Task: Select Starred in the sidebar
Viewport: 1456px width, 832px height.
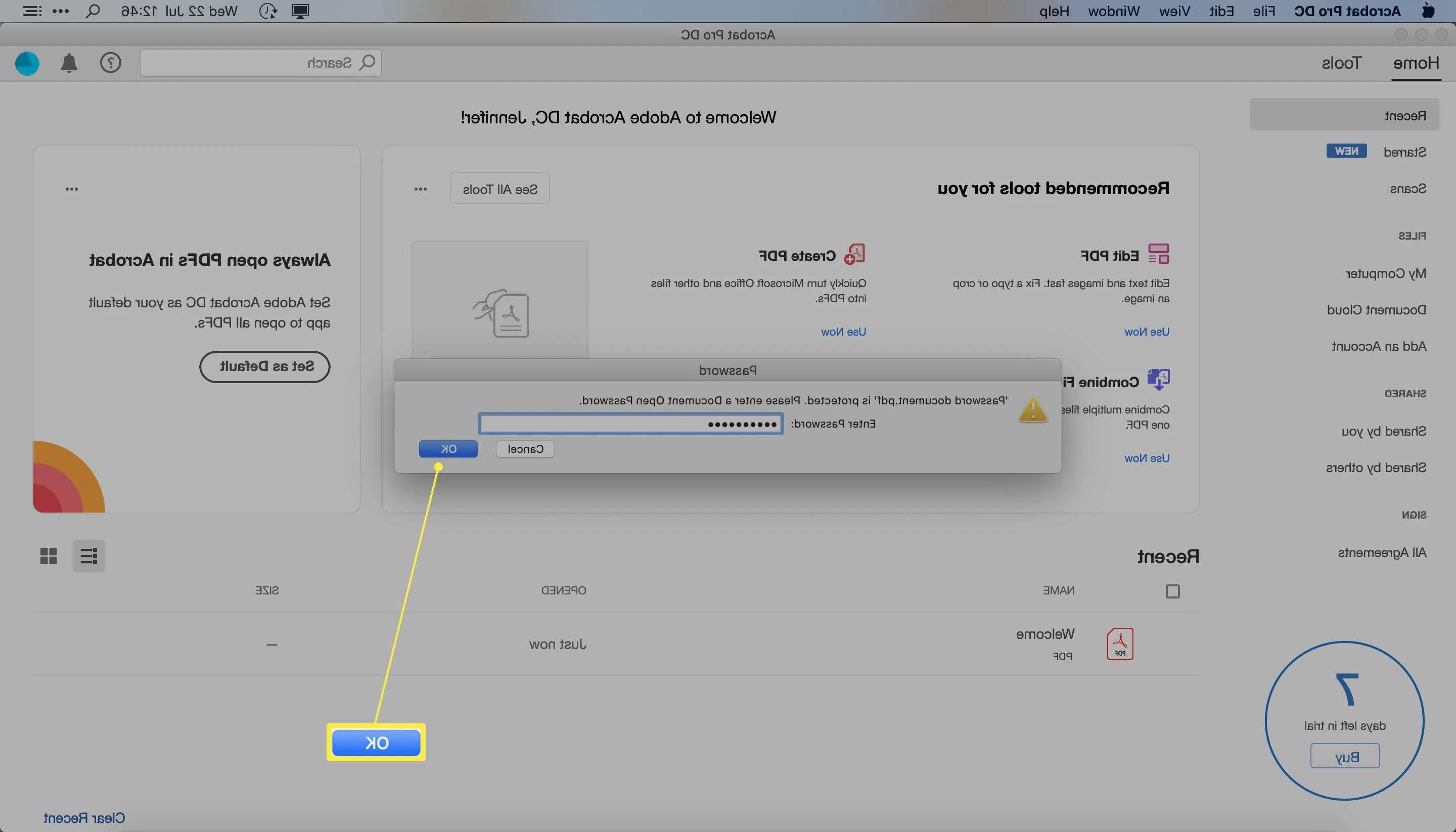Action: click(1404, 152)
